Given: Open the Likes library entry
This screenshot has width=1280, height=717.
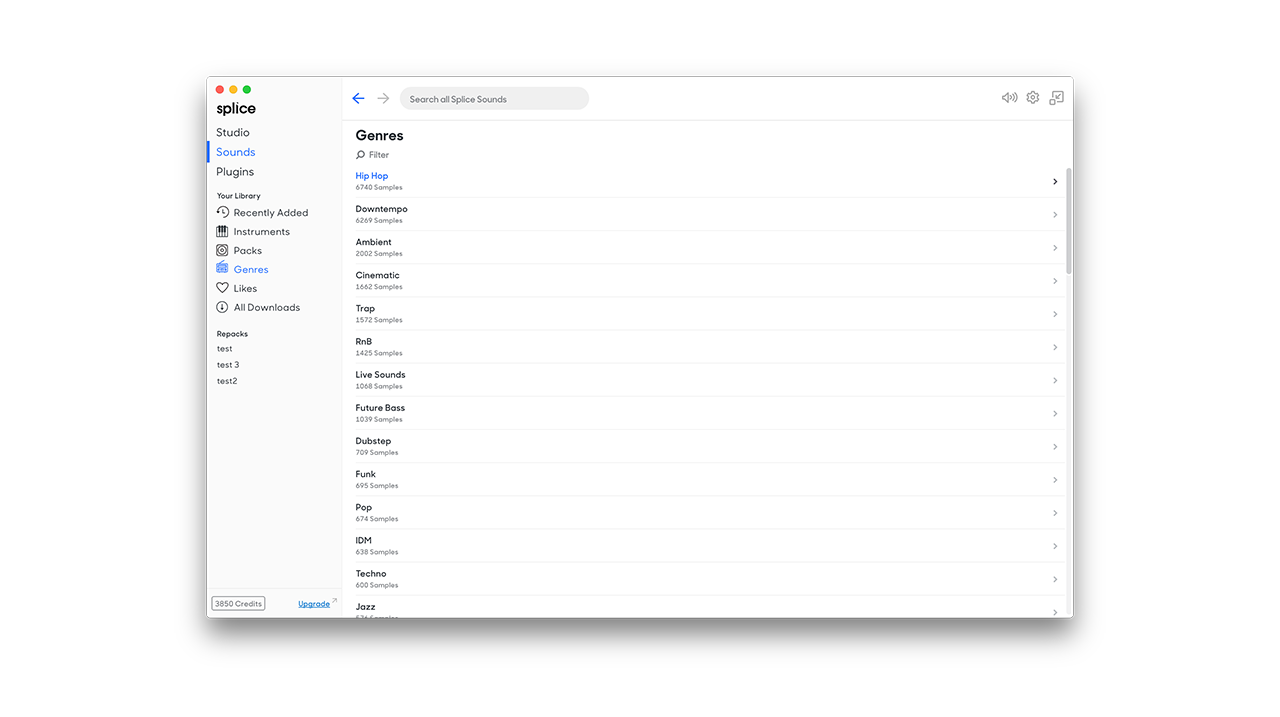Looking at the screenshot, I should click(245, 288).
